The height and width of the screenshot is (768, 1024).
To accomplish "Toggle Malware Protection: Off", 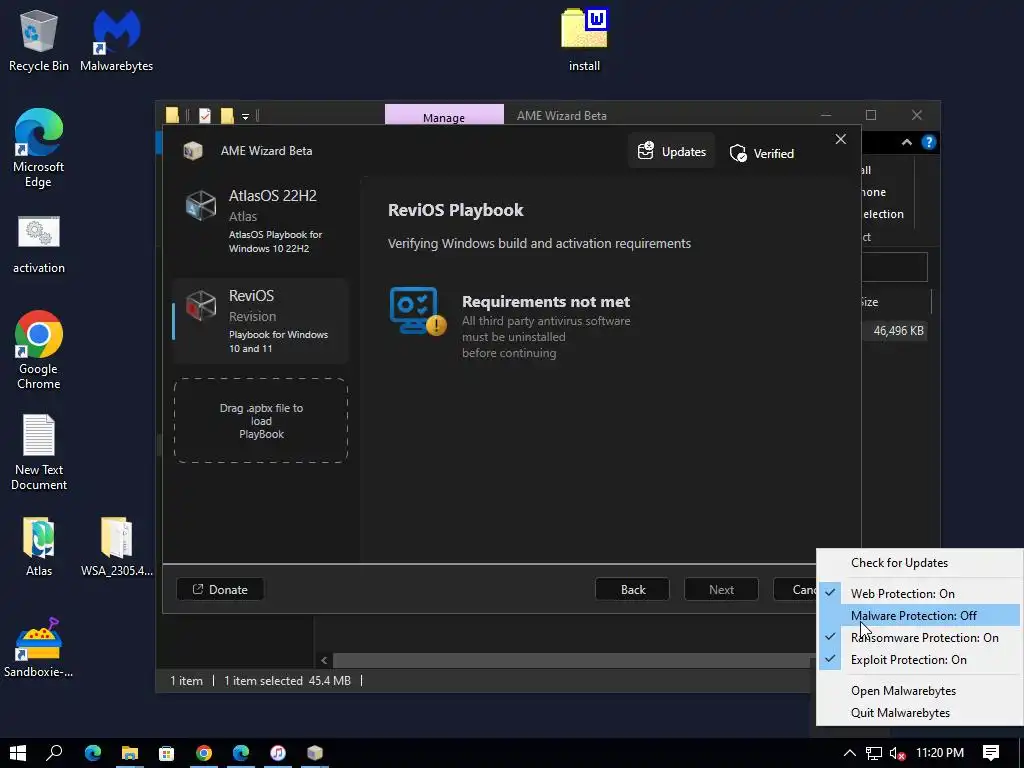I will 920,615.
